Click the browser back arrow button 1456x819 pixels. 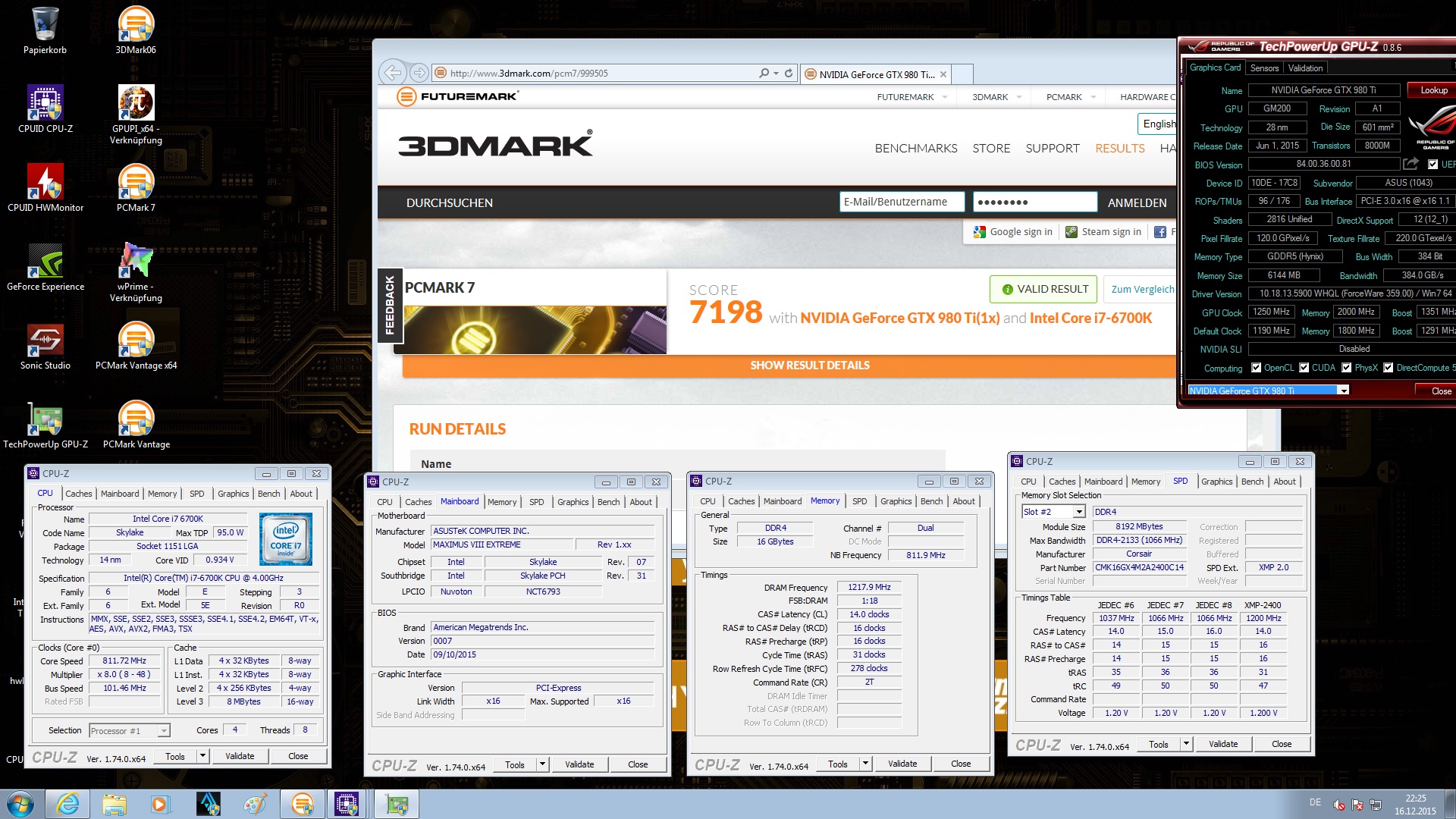(393, 73)
